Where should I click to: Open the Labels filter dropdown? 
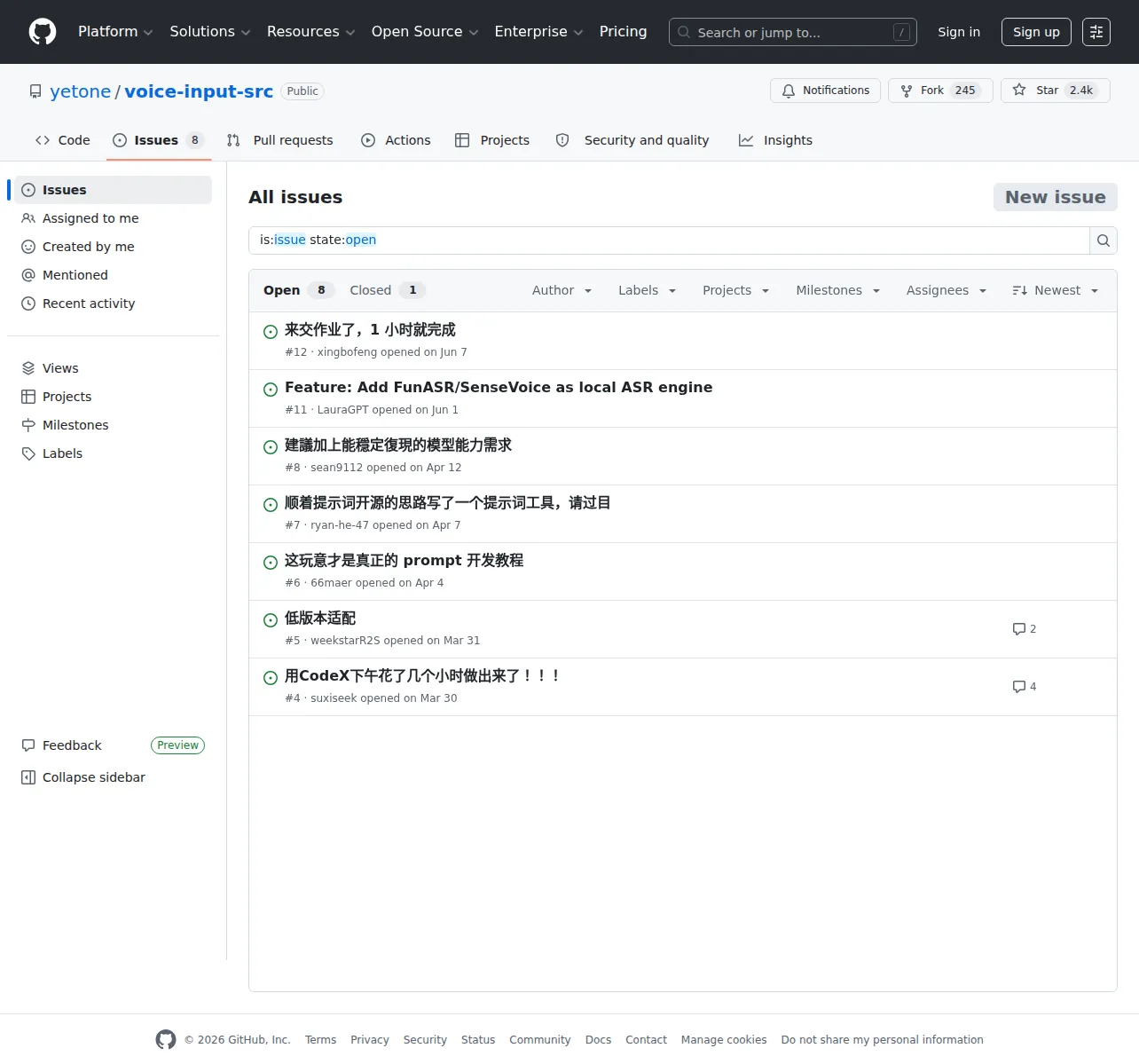click(x=648, y=290)
